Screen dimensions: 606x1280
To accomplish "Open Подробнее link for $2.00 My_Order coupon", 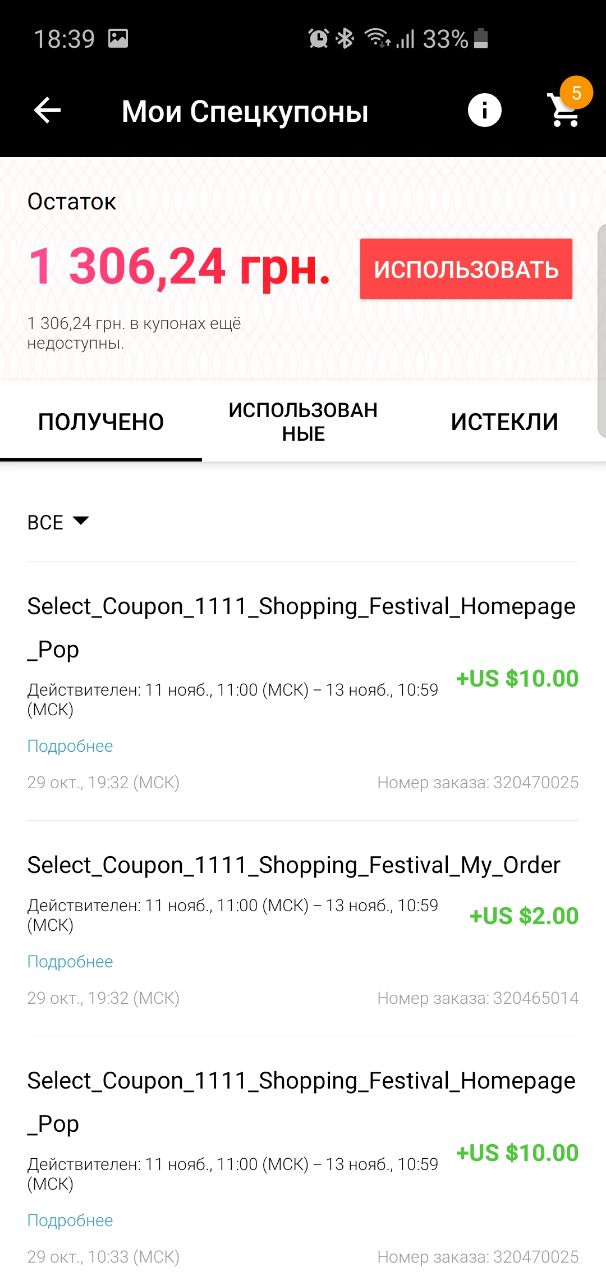I will [70, 961].
